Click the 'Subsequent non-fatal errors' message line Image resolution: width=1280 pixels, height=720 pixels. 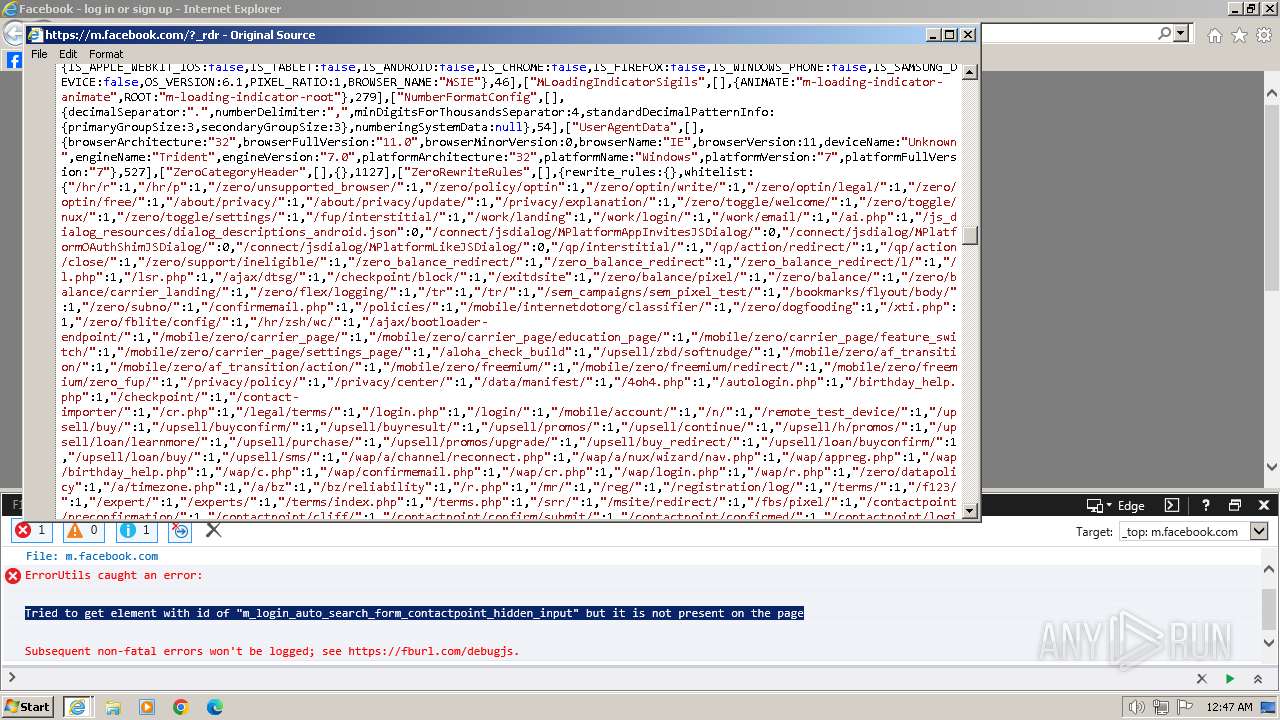272,651
